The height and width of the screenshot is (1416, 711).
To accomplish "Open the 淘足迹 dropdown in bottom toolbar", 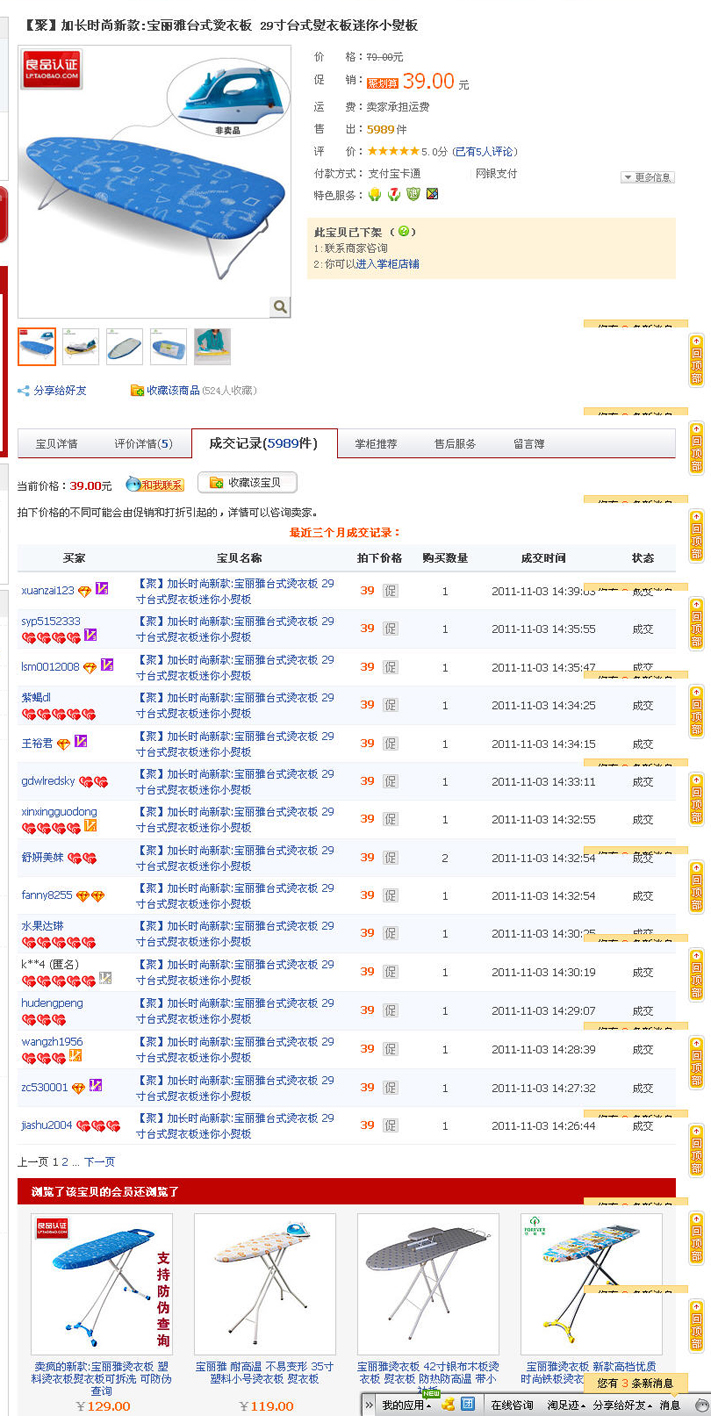I will coord(565,1405).
